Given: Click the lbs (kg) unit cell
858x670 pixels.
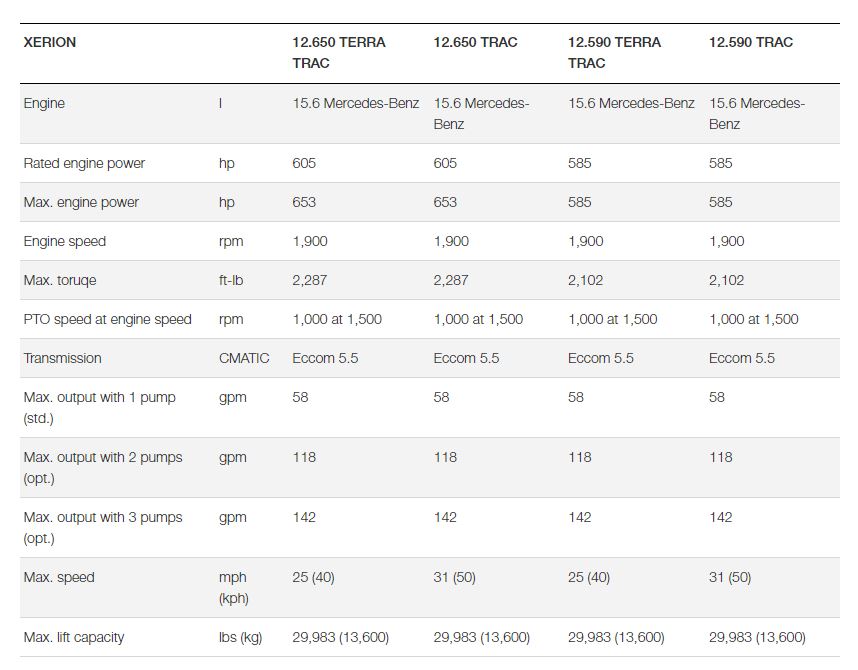Looking at the screenshot, I should point(240,638).
